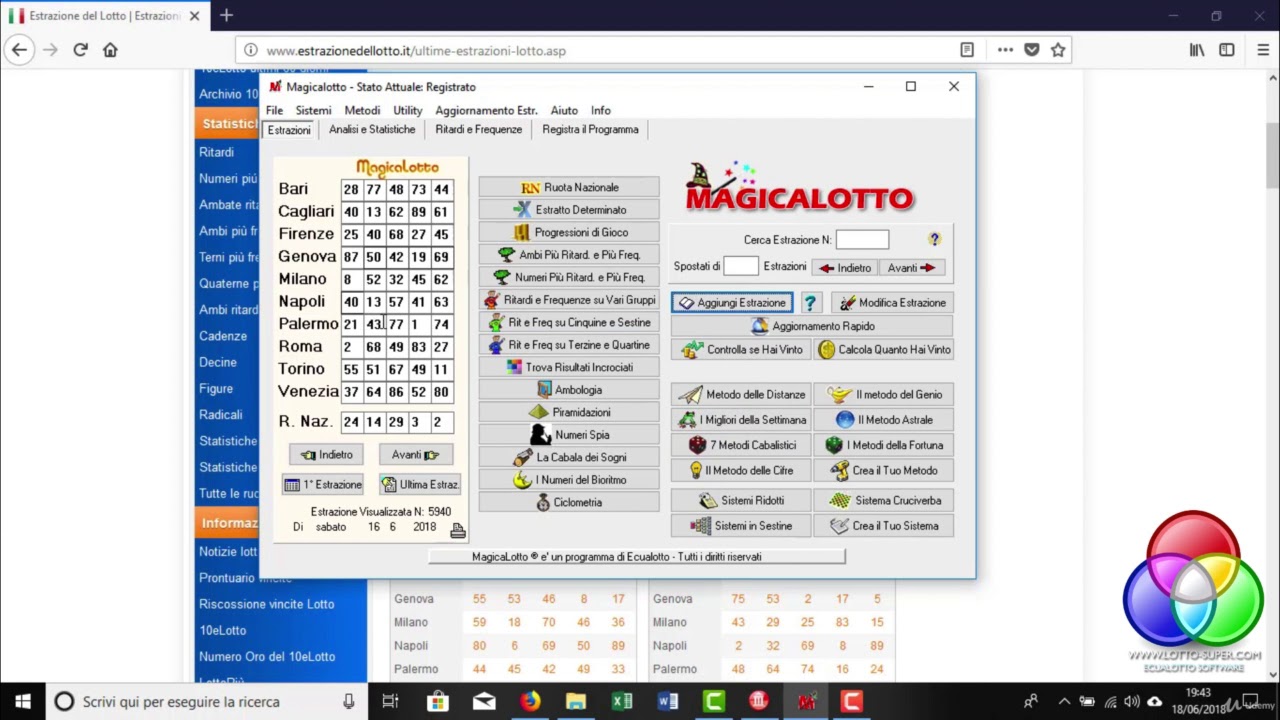The height and width of the screenshot is (720, 1280).
Task: Open the Sistemi menu
Action: [x=313, y=110]
